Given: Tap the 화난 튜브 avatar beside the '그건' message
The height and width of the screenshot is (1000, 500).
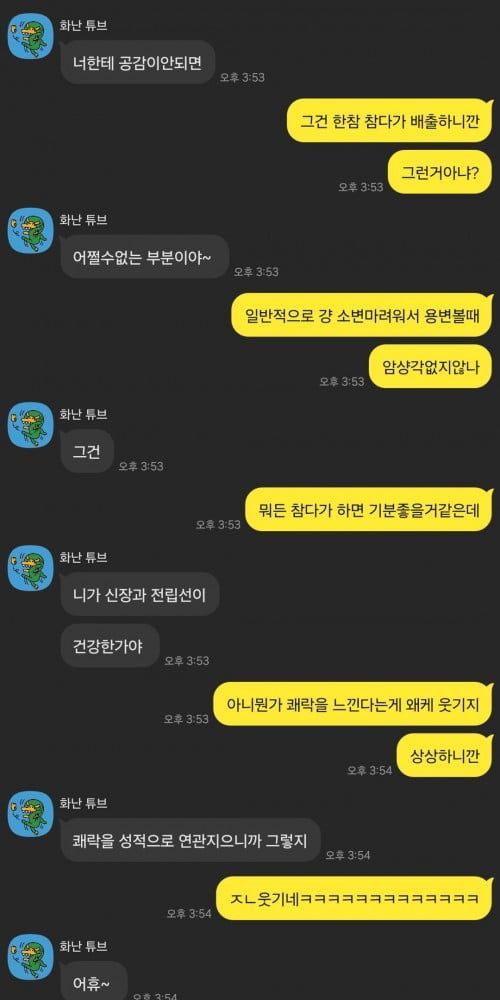Looking at the screenshot, I should click(30, 425).
